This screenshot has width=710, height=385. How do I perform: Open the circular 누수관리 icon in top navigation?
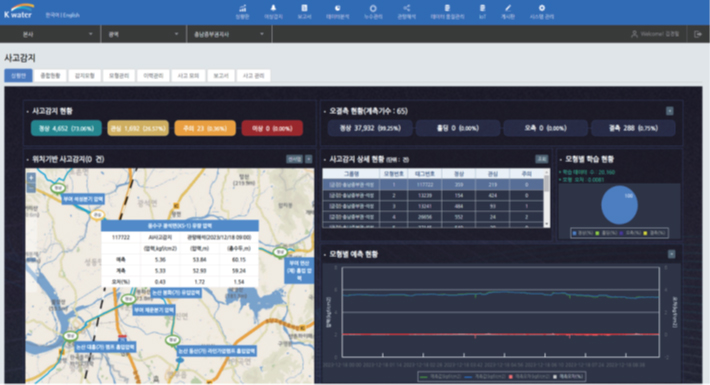click(x=373, y=8)
